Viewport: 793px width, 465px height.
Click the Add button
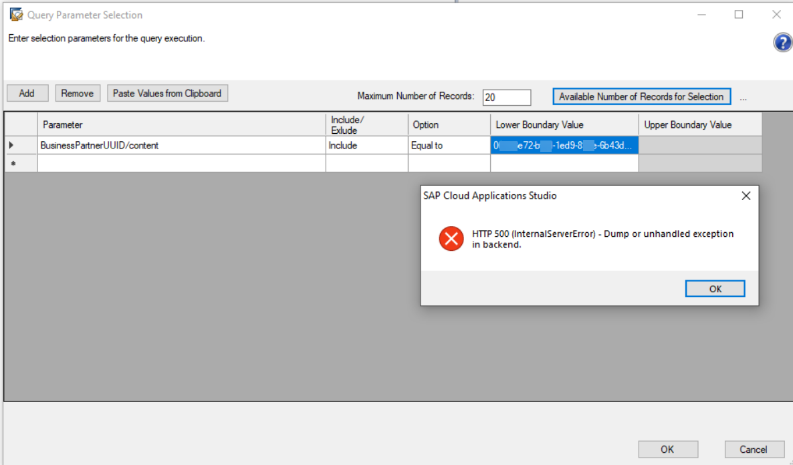(27, 93)
